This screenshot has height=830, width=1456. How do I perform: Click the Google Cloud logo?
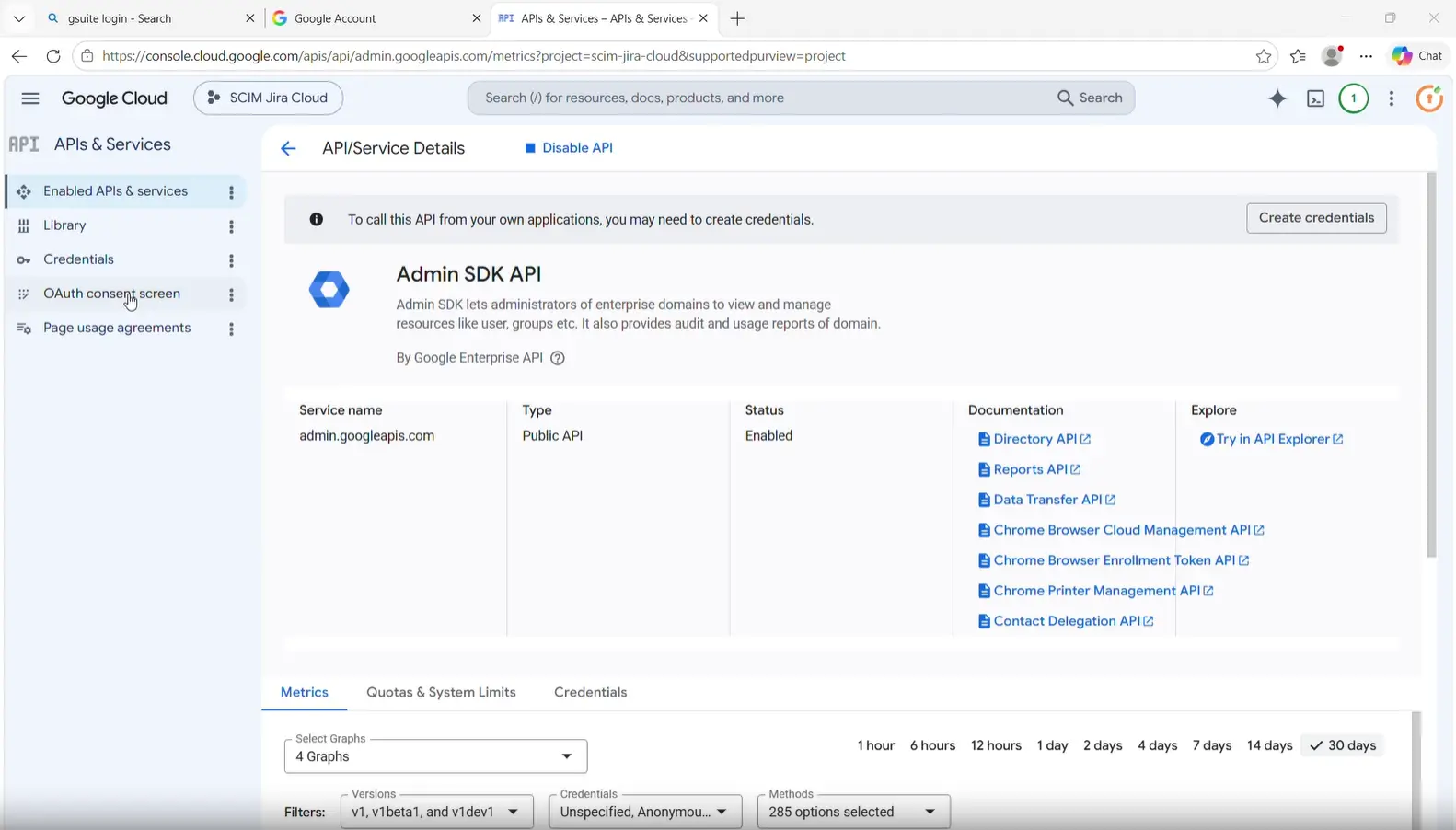114,98
